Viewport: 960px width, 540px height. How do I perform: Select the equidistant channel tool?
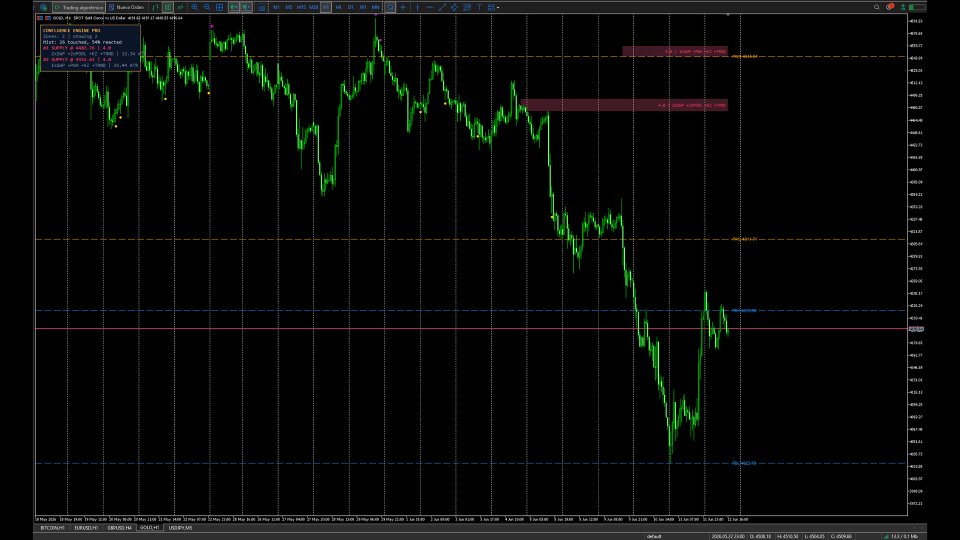[x=454, y=7]
